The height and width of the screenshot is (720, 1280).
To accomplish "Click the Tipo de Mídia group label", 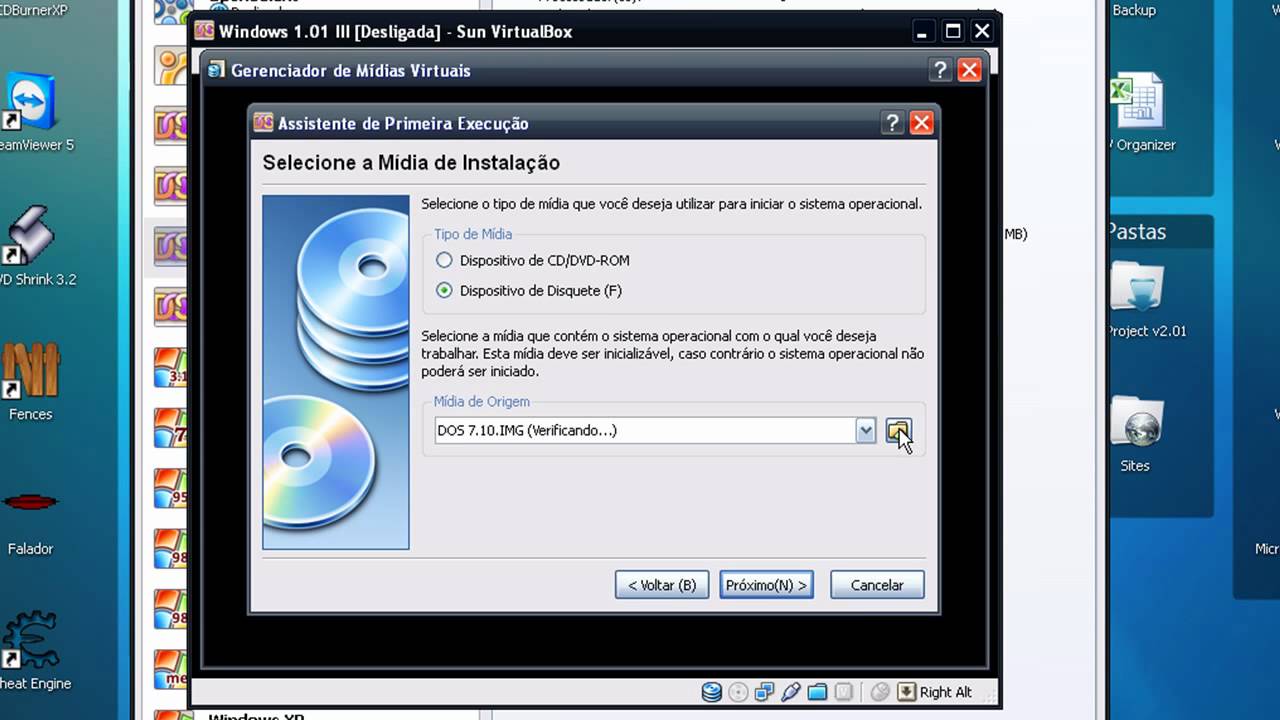I will pyautogui.click(x=473, y=234).
